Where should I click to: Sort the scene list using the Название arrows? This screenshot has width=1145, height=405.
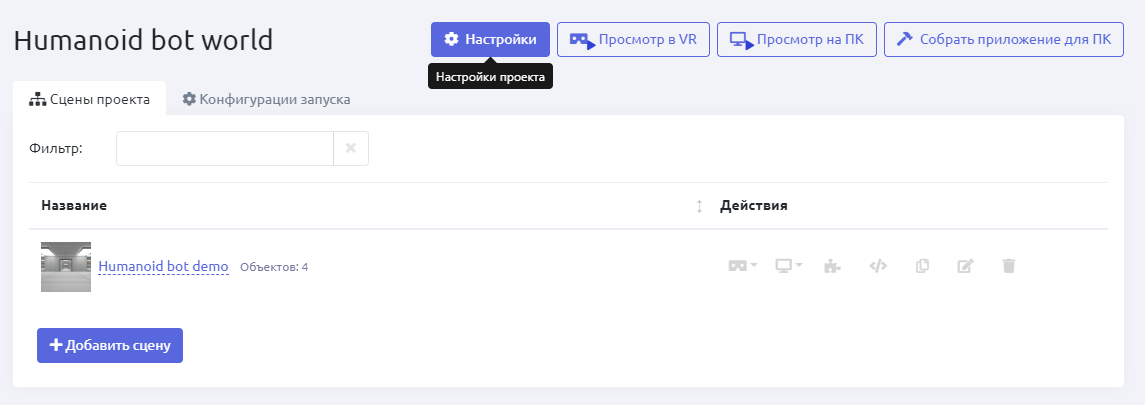[x=699, y=206]
